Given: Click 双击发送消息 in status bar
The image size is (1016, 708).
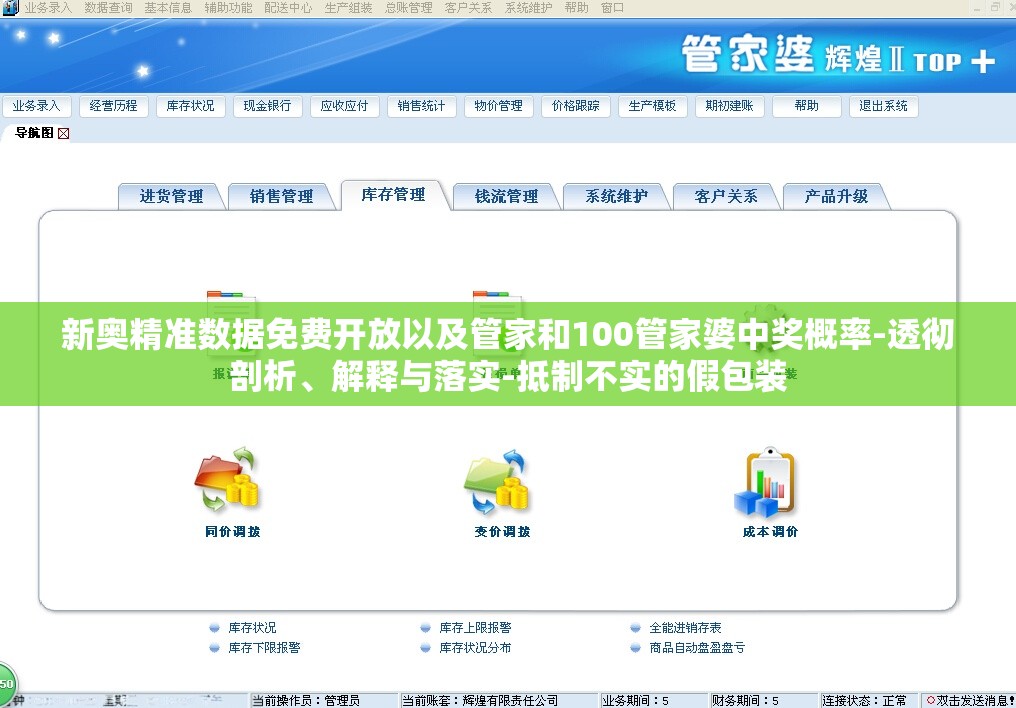Looking at the screenshot, I should point(970,701).
